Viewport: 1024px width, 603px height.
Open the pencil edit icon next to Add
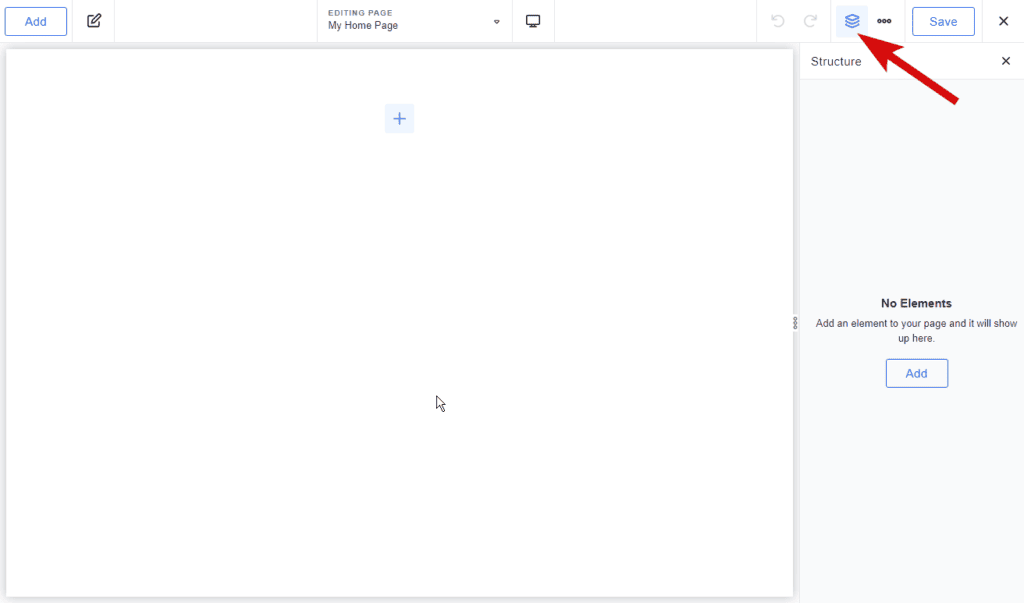coord(94,21)
